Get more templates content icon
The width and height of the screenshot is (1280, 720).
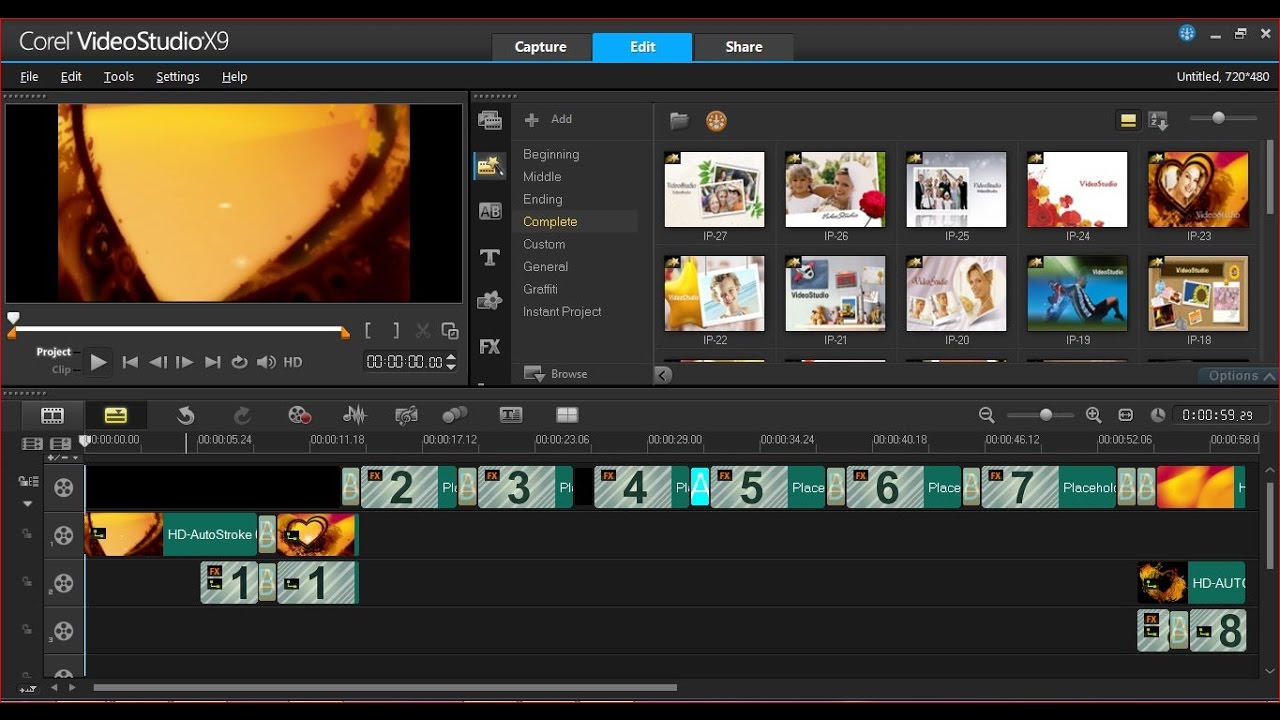[716, 121]
